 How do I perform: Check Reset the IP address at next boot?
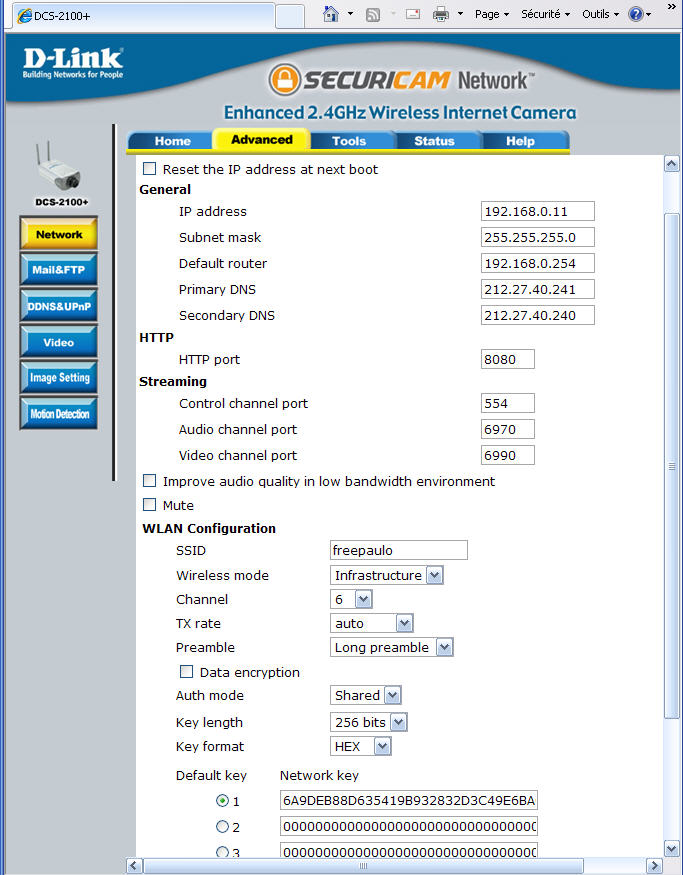tap(150, 169)
